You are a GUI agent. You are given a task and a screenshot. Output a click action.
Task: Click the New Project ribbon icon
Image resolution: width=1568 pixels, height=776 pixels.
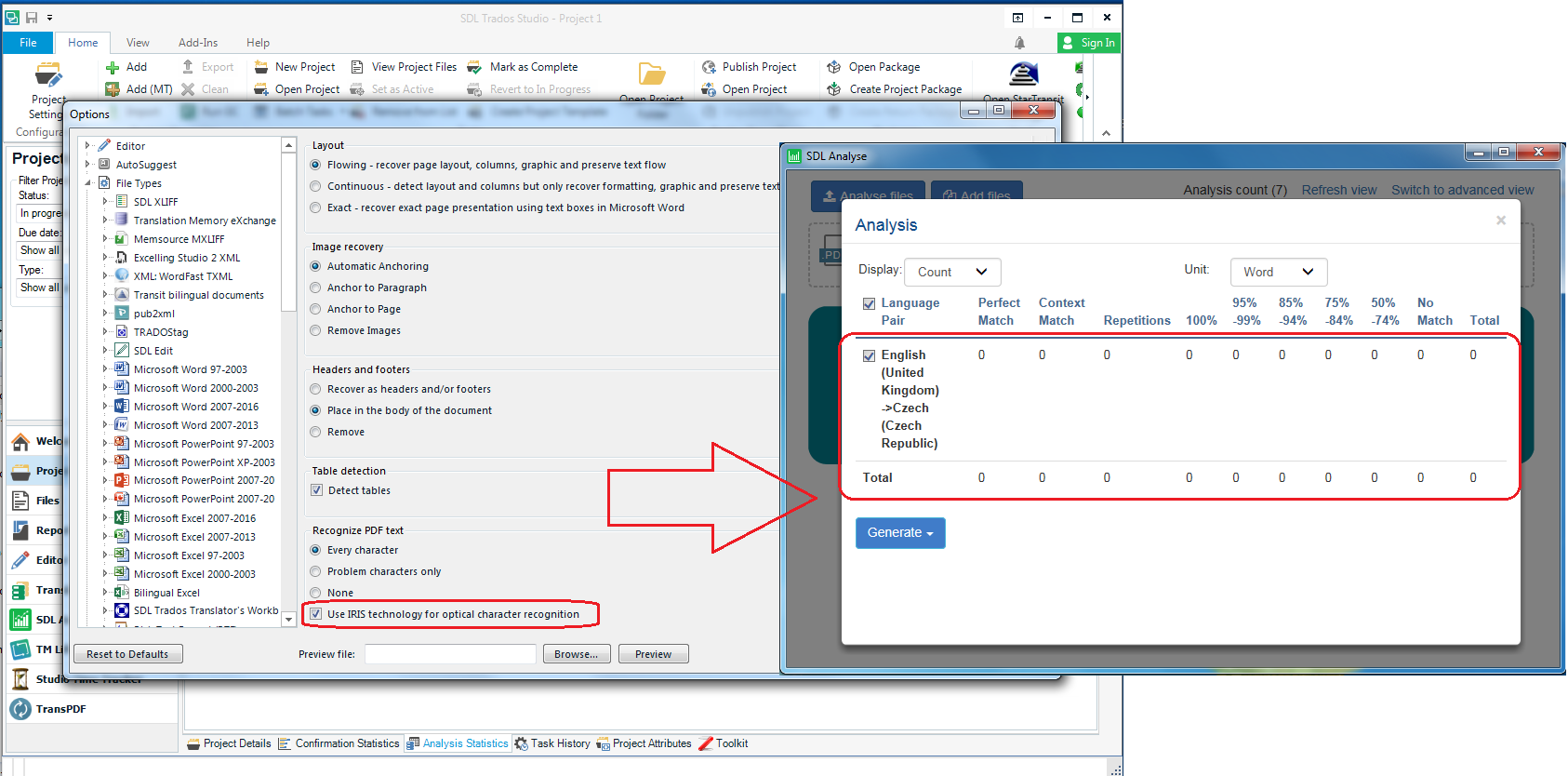261,67
